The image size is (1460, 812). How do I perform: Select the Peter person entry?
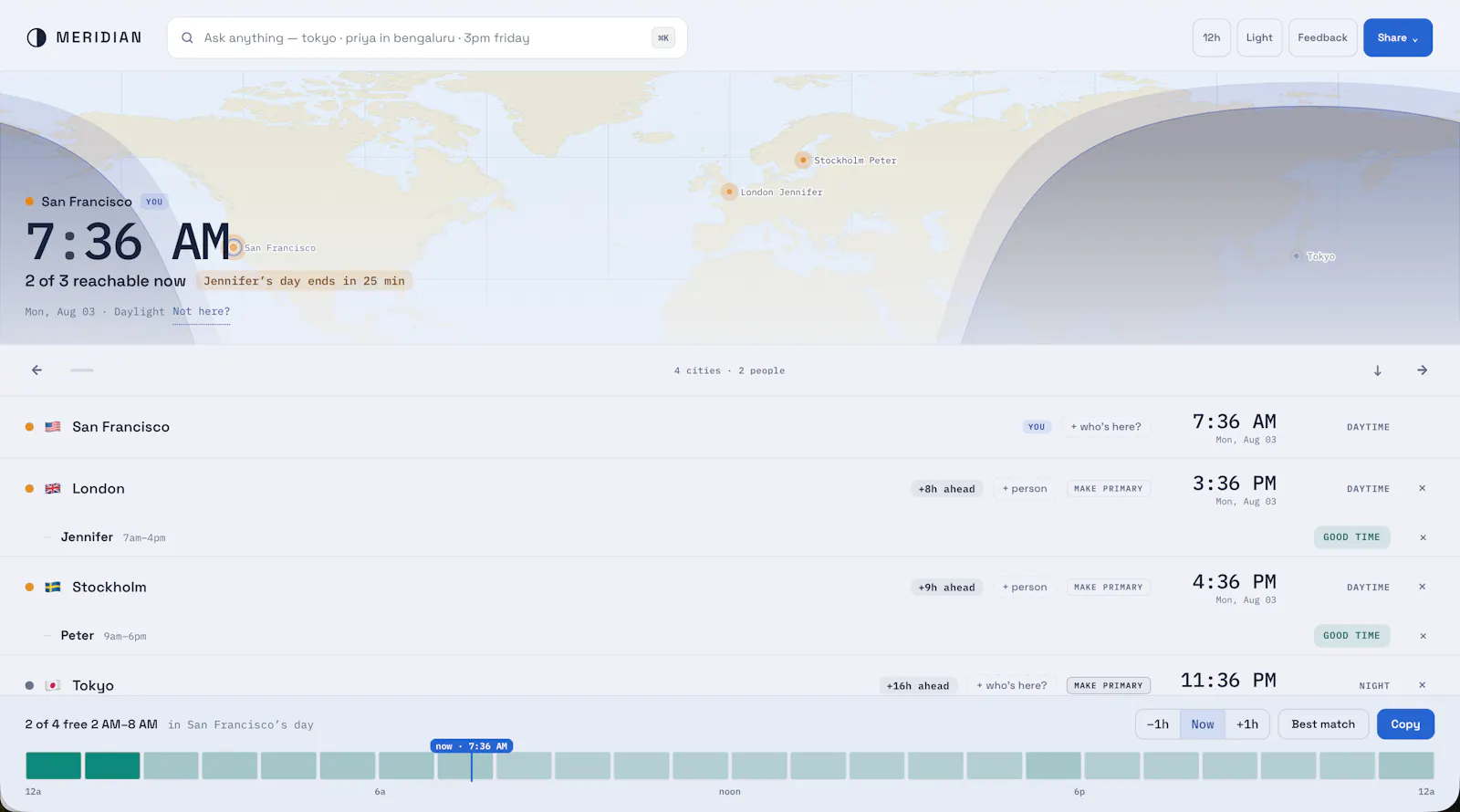(78, 636)
